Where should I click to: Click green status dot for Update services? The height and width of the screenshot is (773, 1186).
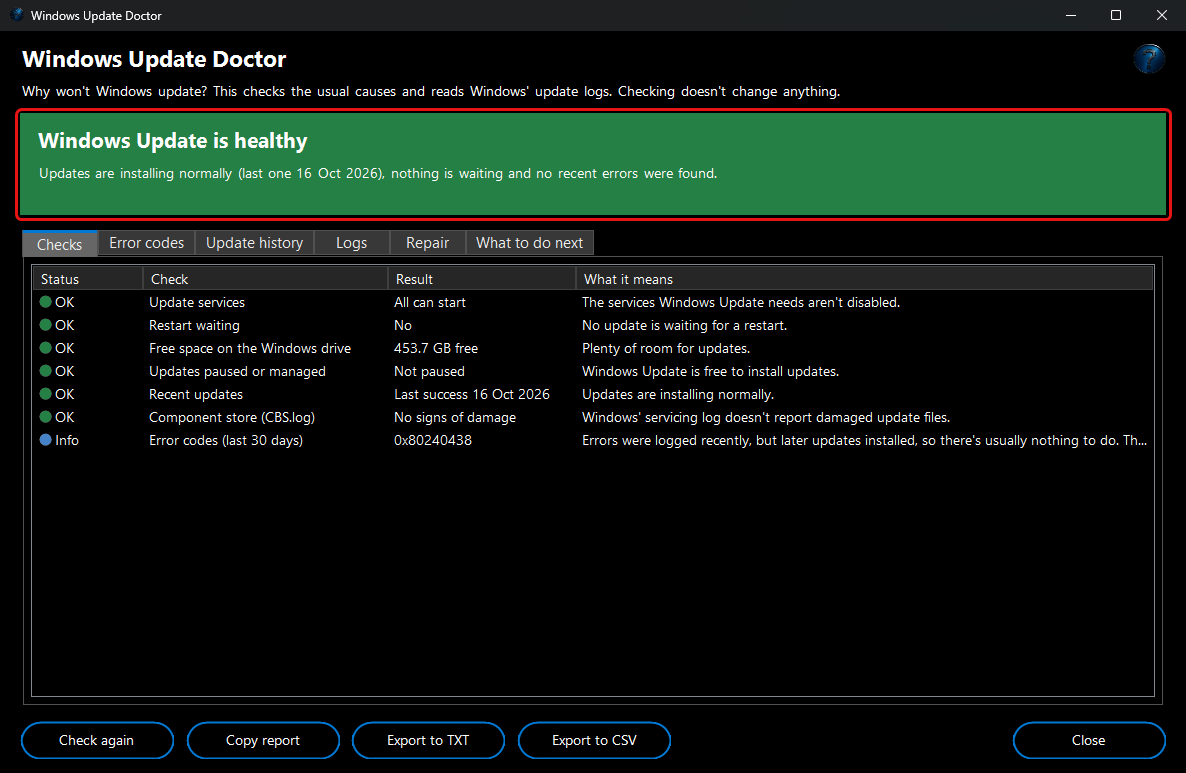click(45, 302)
